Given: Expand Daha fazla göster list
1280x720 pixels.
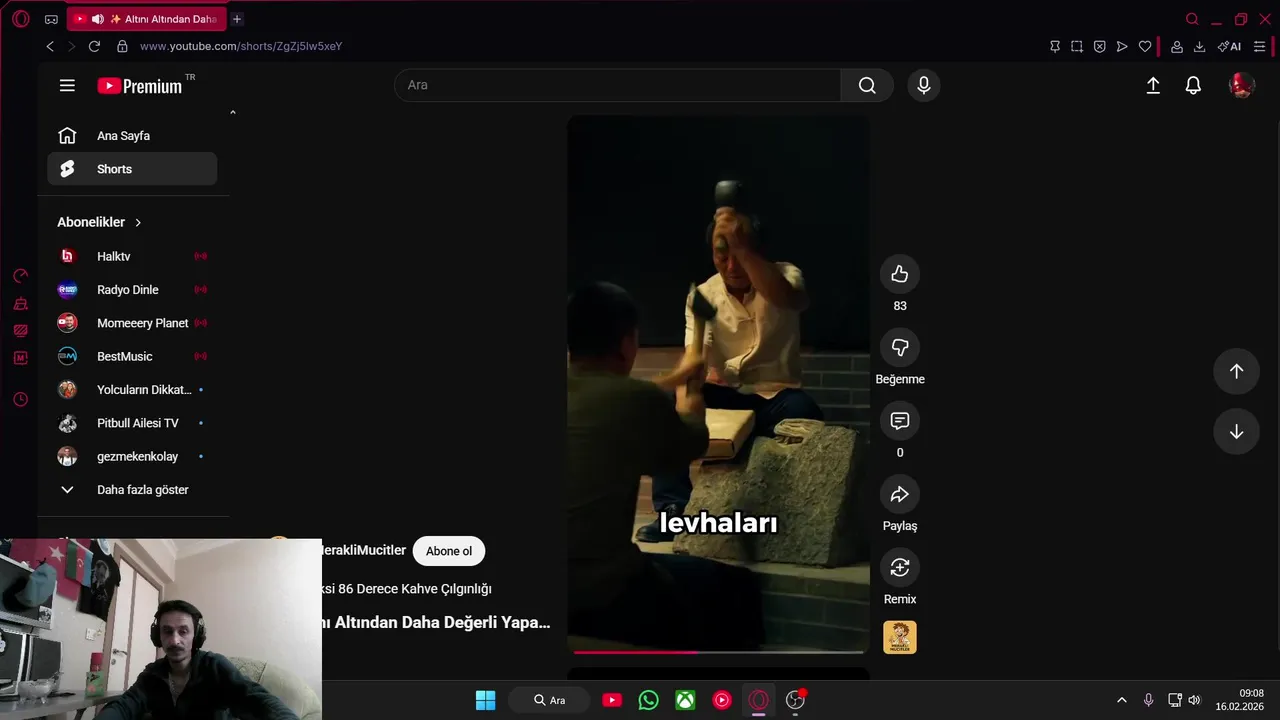Looking at the screenshot, I should point(132,490).
